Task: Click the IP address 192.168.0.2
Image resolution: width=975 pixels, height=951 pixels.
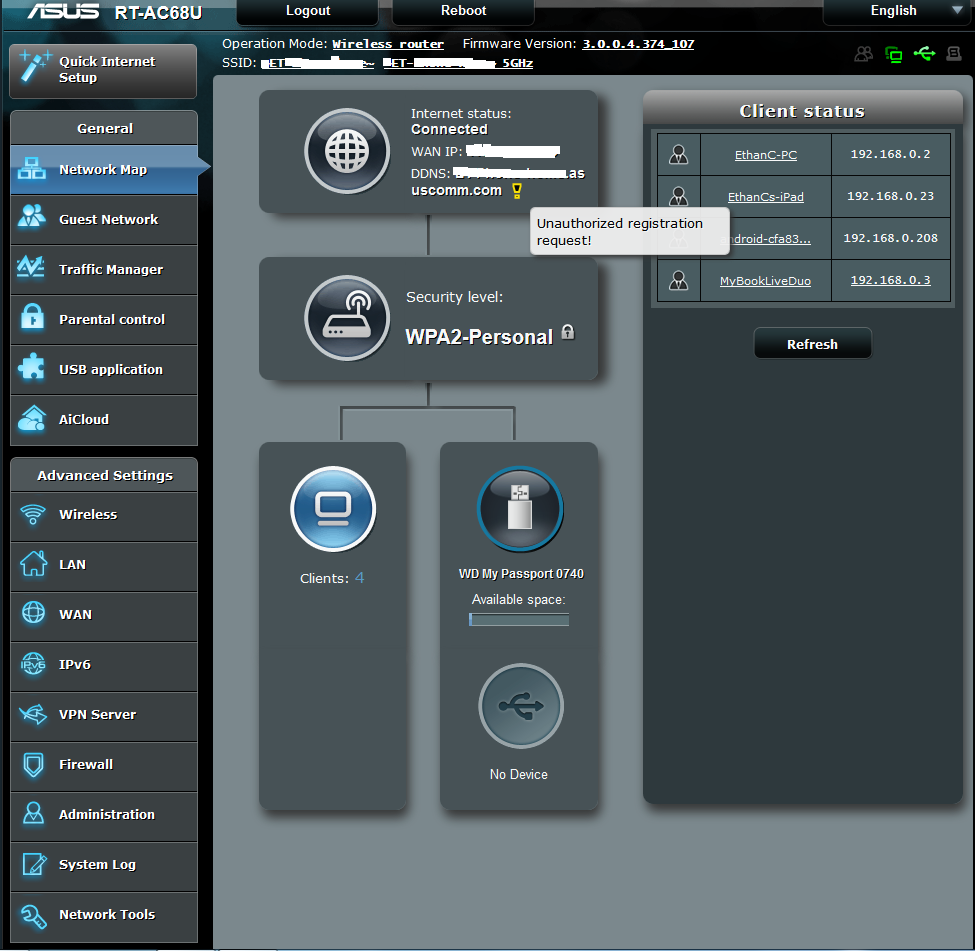Action: pyautogui.click(x=890, y=154)
